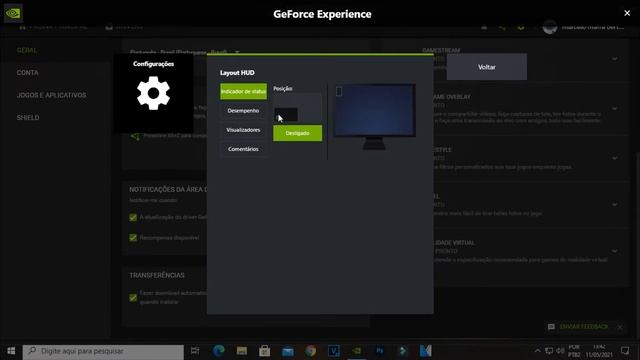Dismiss the ENVIAR FEEDBACK bar
Image resolution: width=640 pixels, height=360 pixels.
tap(620, 327)
